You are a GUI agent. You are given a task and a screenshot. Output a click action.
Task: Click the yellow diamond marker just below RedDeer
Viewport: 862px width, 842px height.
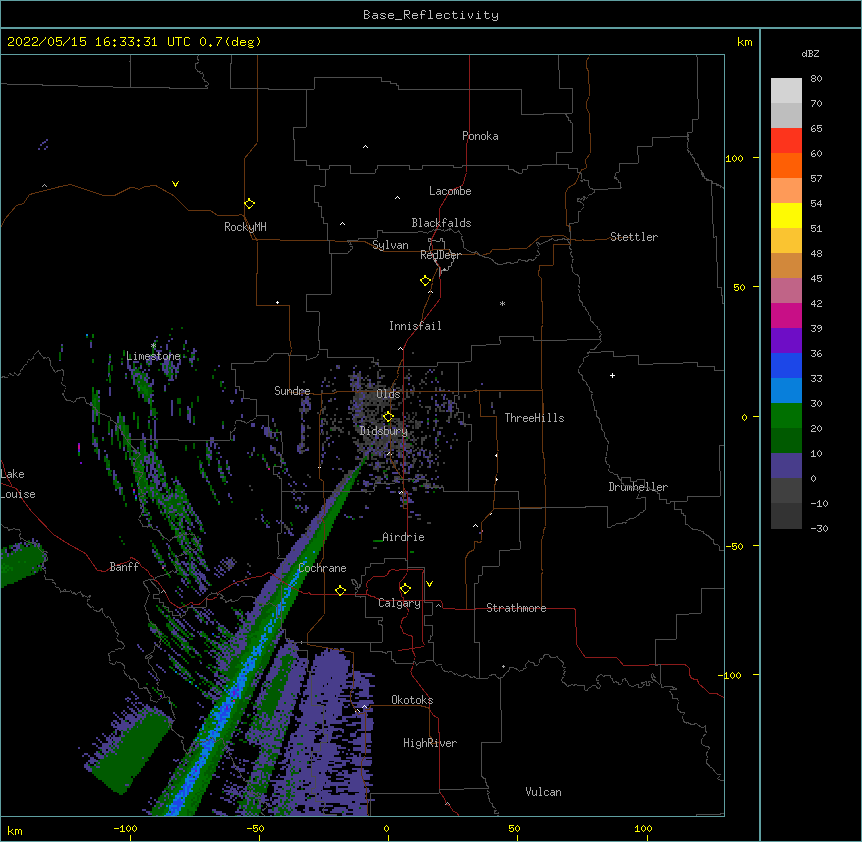click(x=425, y=280)
